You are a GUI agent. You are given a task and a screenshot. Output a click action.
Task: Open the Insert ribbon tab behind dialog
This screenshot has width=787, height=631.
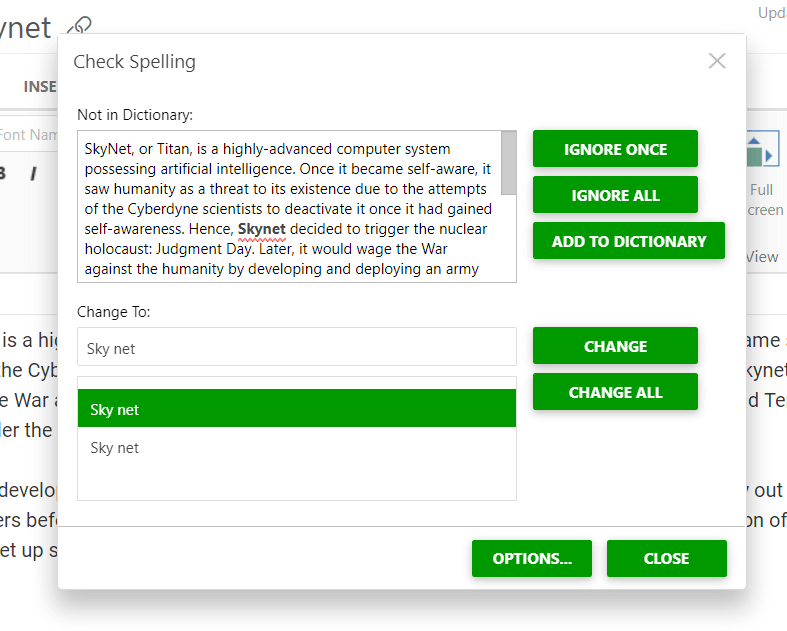pyautogui.click(x=40, y=86)
